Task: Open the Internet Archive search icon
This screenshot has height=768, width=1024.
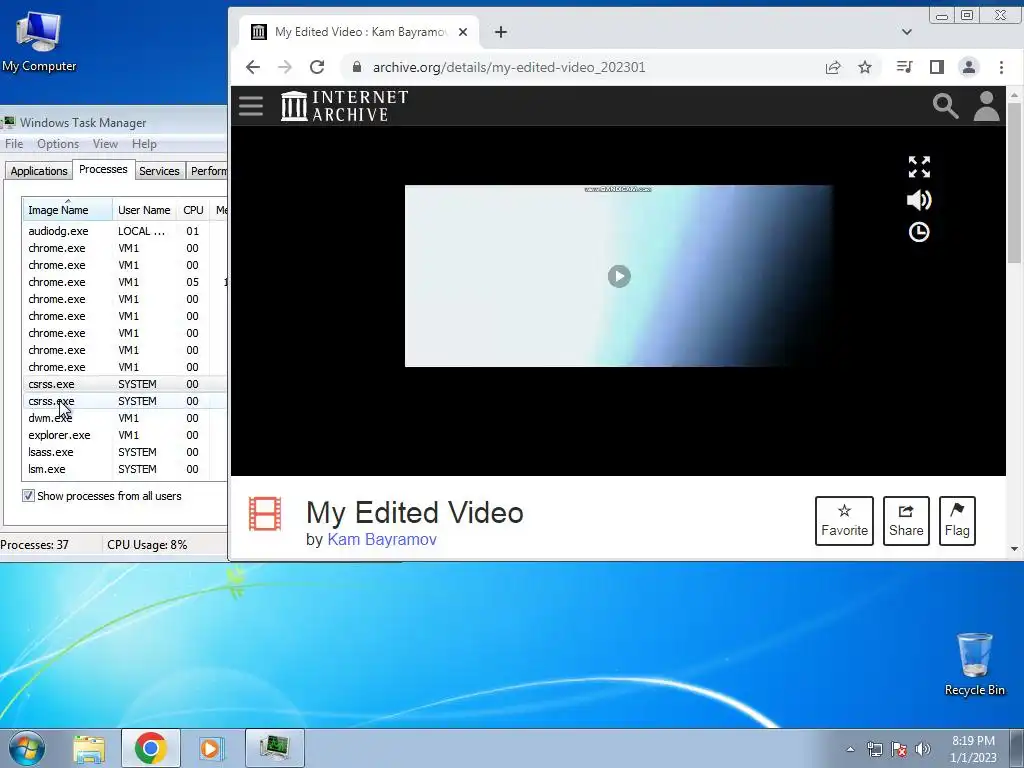Action: tap(945, 106)
